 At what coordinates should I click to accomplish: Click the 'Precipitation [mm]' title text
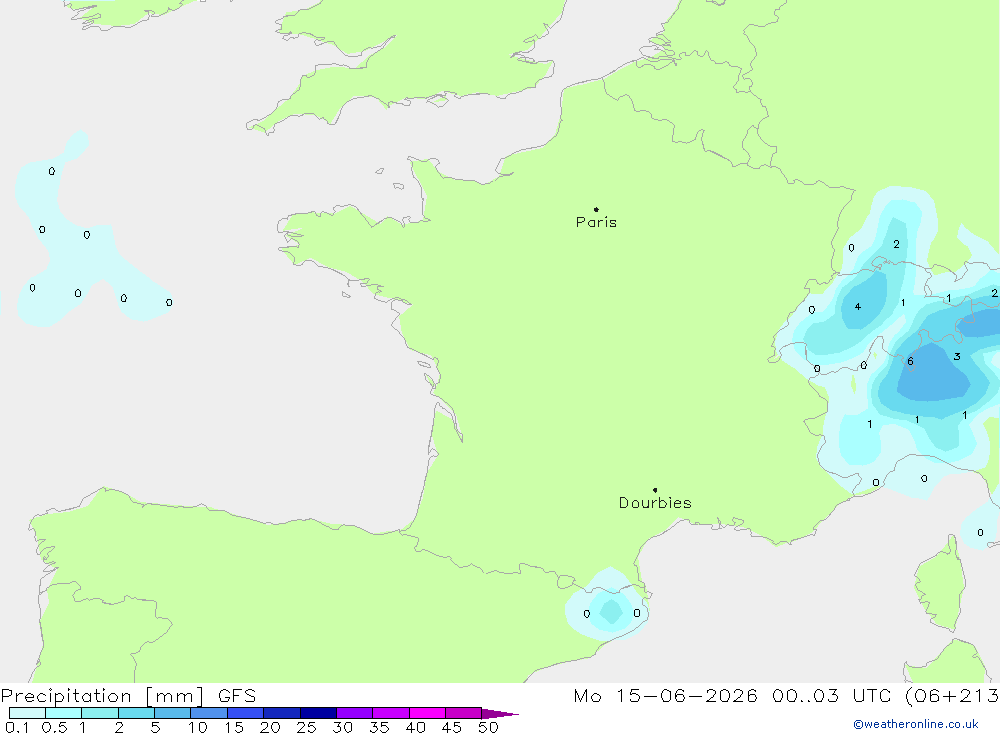[102, 696]
